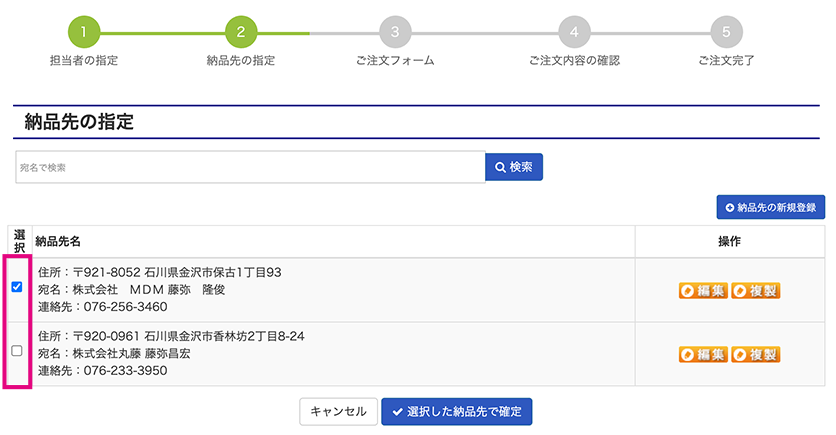Uncheck the 株式会社 MDM delivery address checkbox
Viewport: 836px width, 435px height.
pos(17,287)
